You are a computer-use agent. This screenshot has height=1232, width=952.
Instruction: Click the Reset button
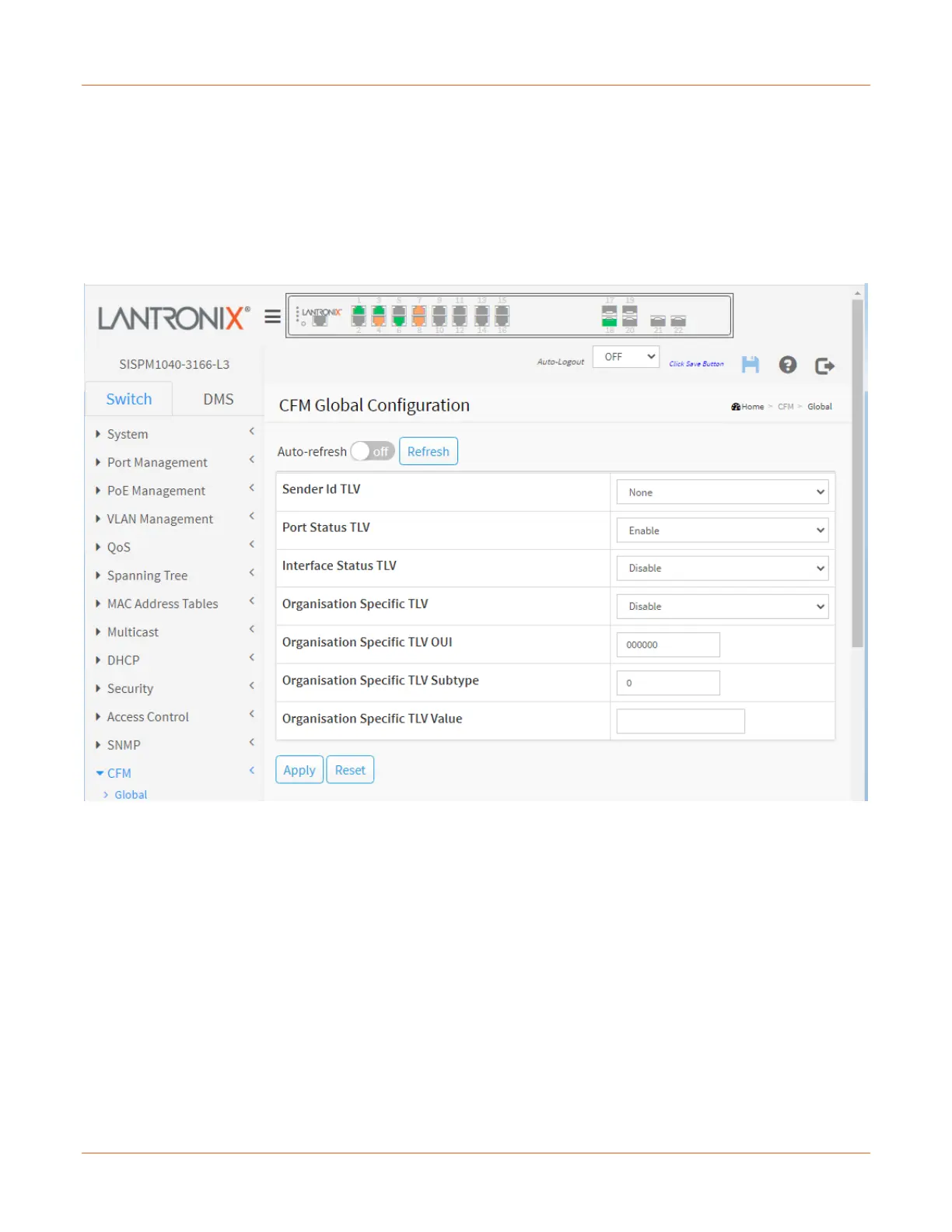point(350,770)
